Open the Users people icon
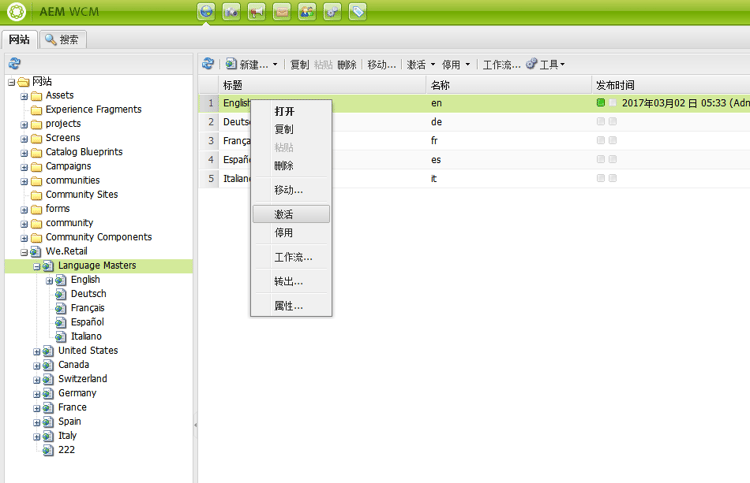 pos(307,11)
